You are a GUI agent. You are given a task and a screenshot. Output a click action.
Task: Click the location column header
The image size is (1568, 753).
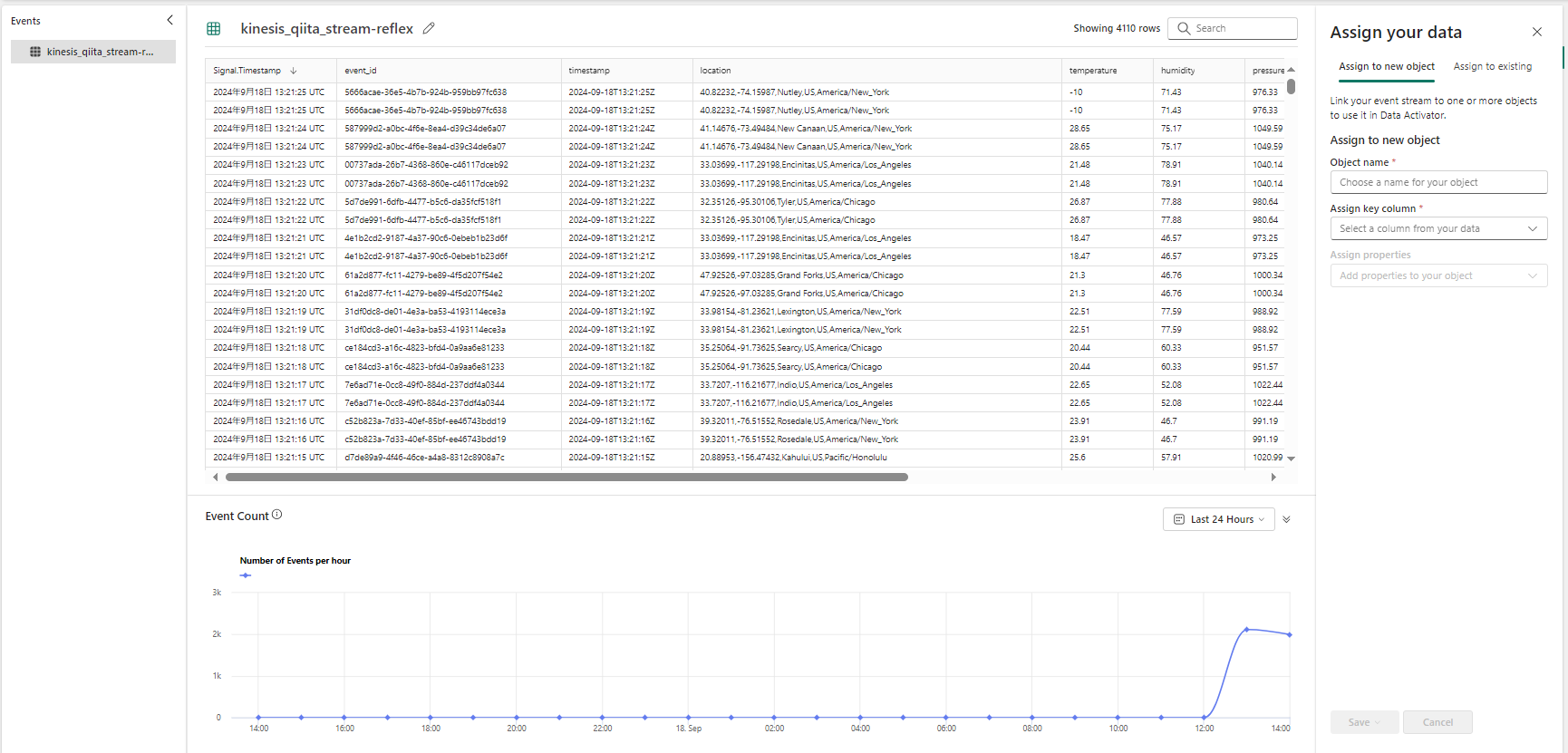tap(876, 71)
